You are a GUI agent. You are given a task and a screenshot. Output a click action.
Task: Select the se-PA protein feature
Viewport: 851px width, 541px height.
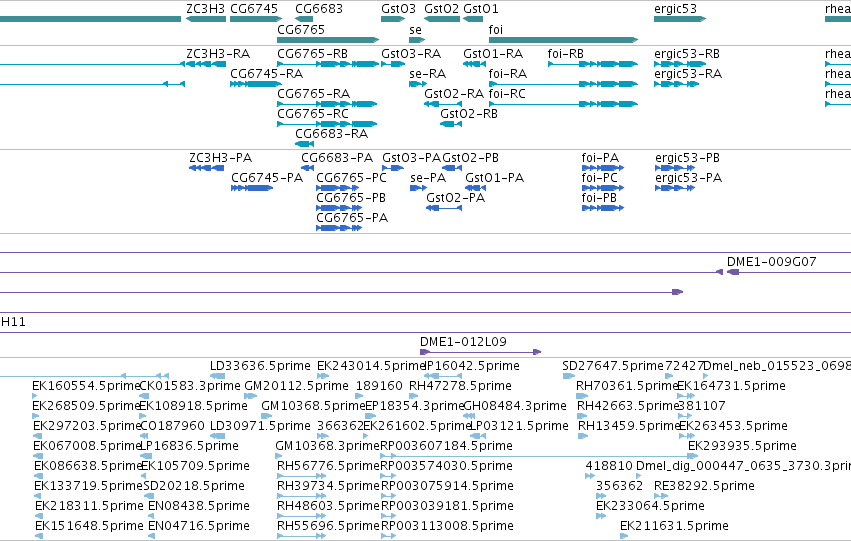click(x=418, y=188)
